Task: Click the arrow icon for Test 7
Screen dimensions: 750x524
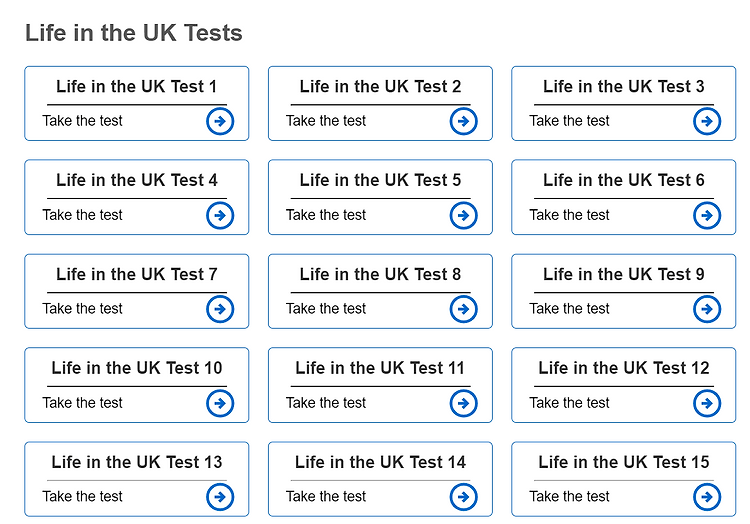Action: coord(220,309)
